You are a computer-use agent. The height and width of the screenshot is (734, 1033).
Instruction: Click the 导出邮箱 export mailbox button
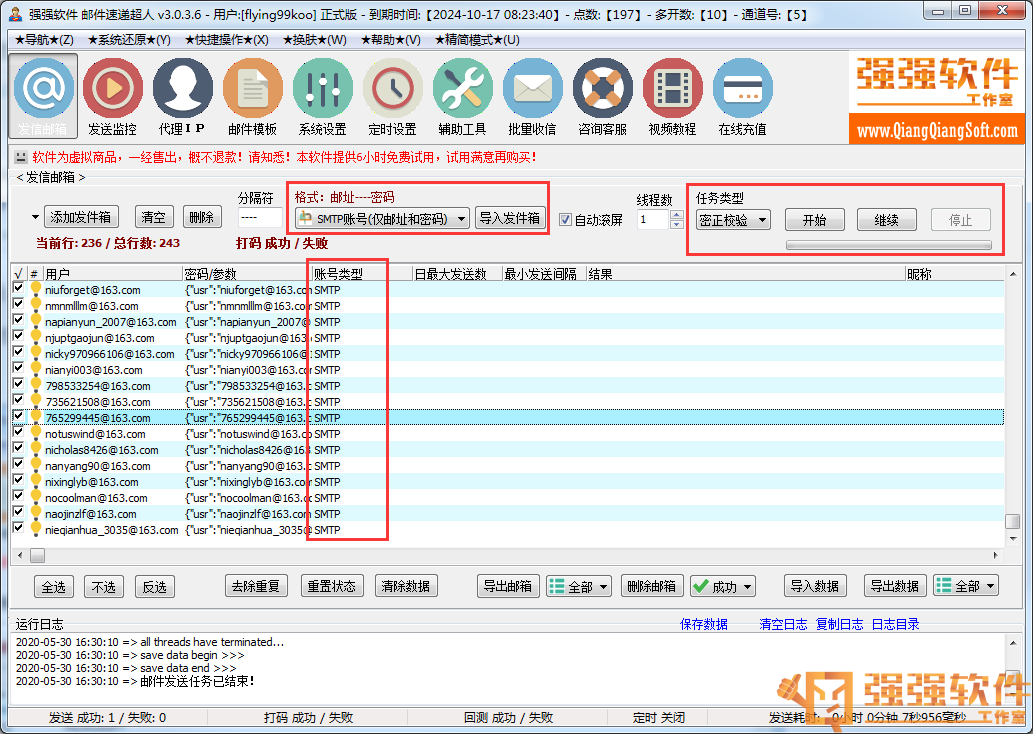coord(508,586)
